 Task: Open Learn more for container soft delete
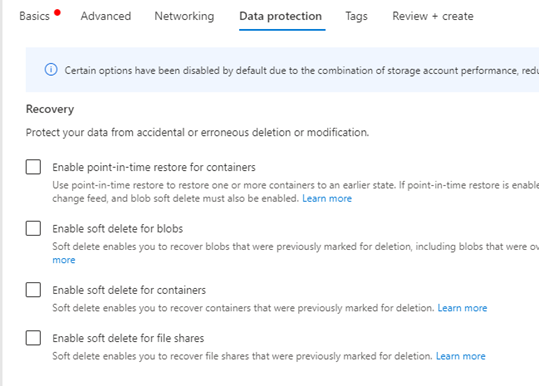pos(462,308)
